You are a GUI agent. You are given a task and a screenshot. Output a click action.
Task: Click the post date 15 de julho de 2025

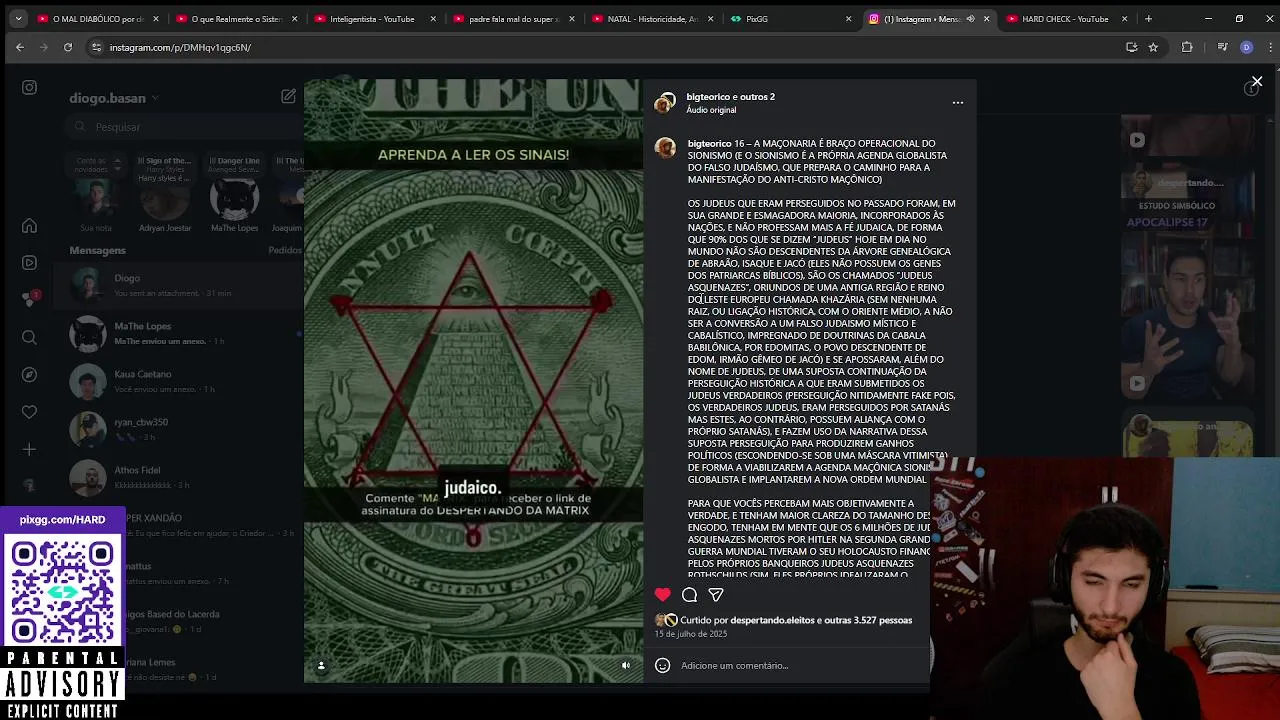click(x=690, y=634)
